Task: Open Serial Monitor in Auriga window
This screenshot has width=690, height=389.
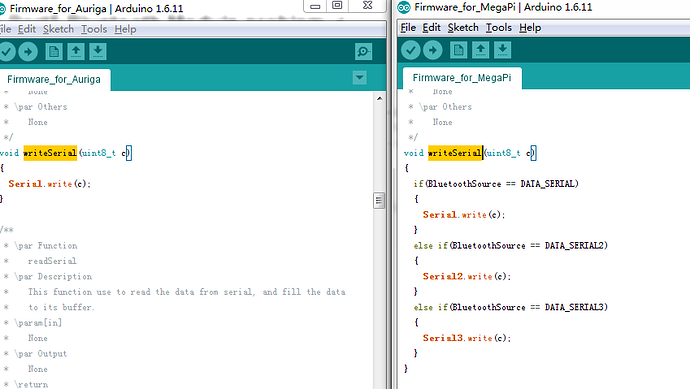Action: coord(363,51)
